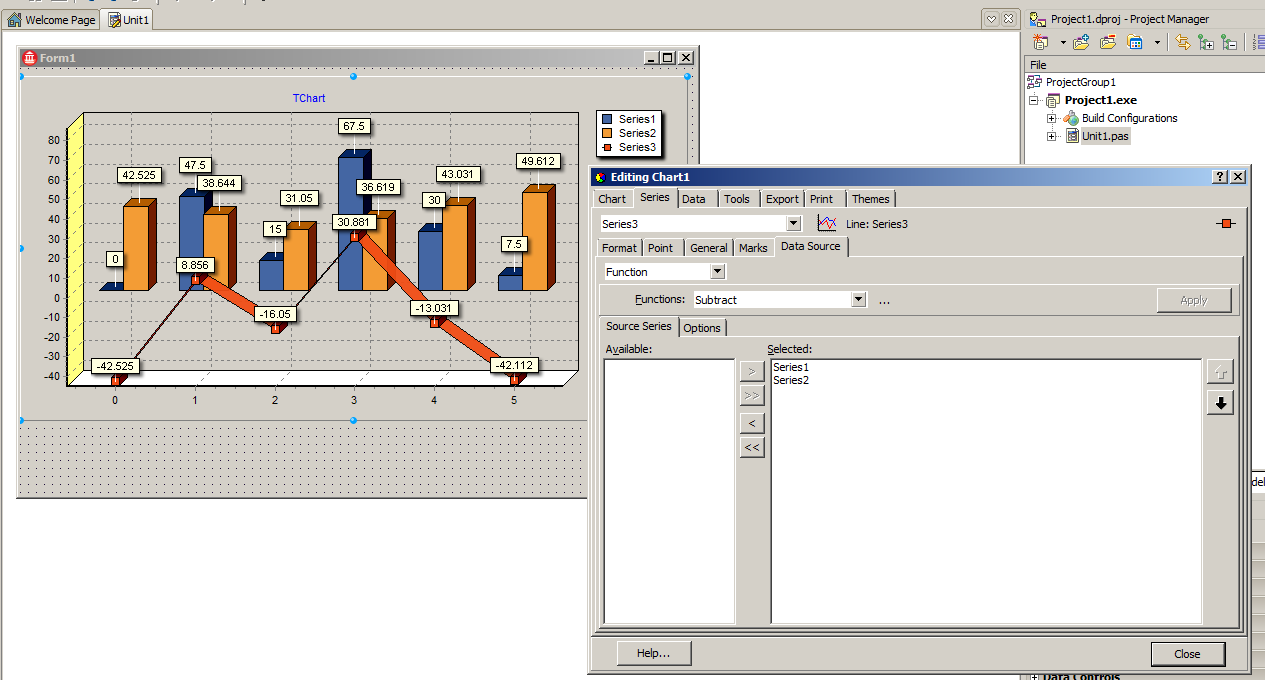
Task: Switch to the General series sub-tab
Action: click(x=709, y=247)
